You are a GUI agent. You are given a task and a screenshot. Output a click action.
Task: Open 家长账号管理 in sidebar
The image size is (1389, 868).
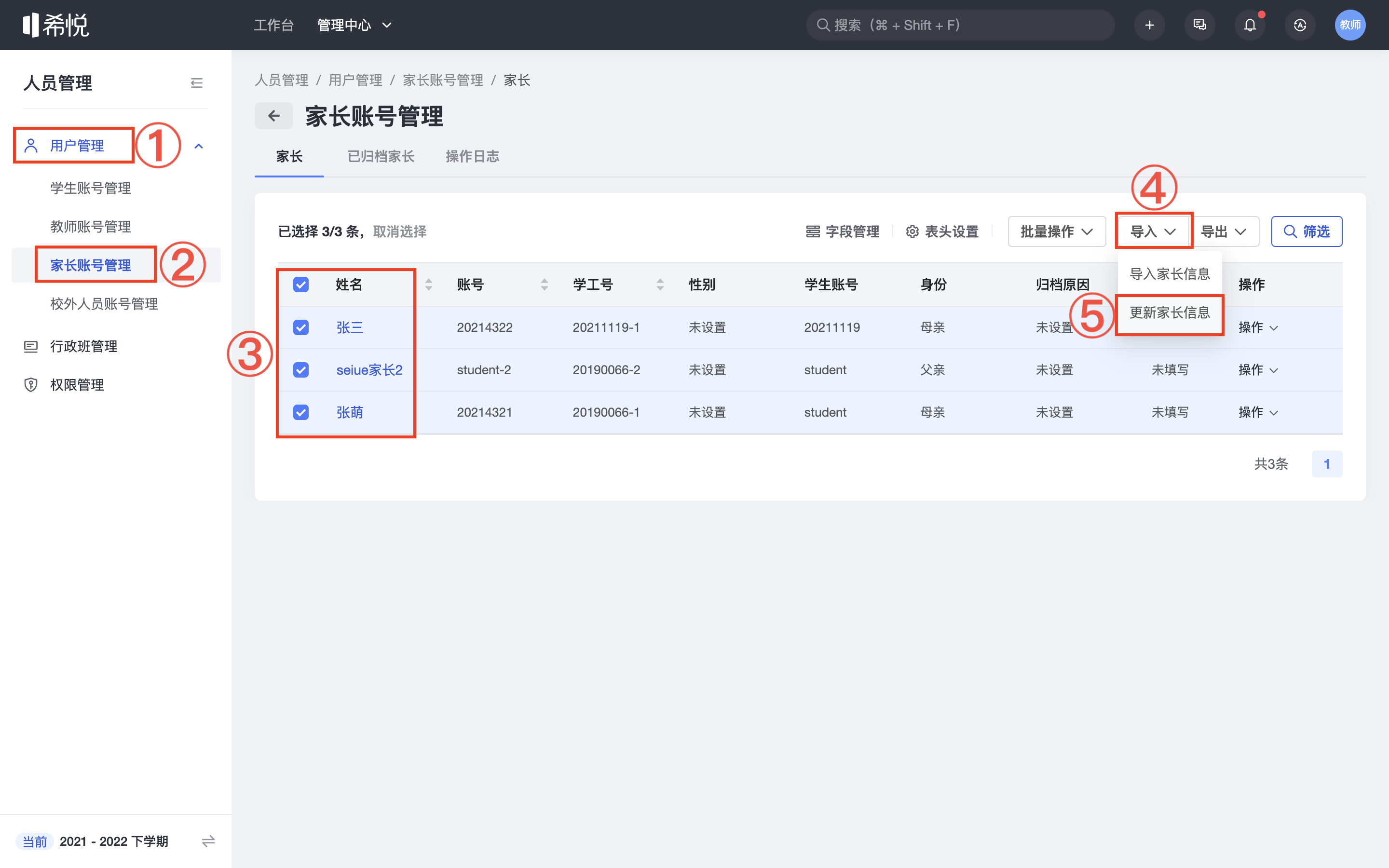tap(91, 265)
